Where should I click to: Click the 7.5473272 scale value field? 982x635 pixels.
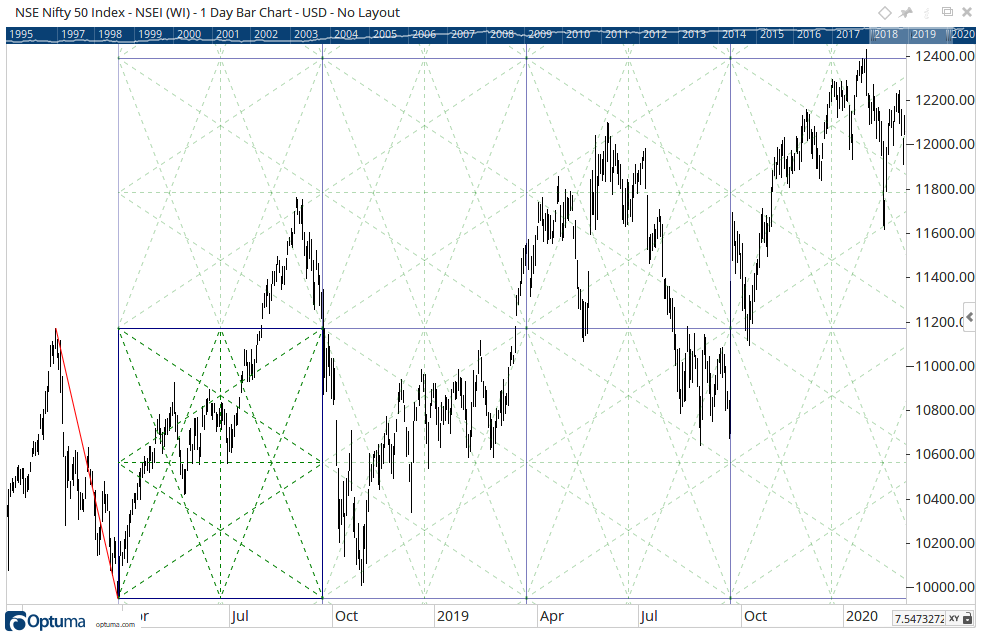click(919, 618)
